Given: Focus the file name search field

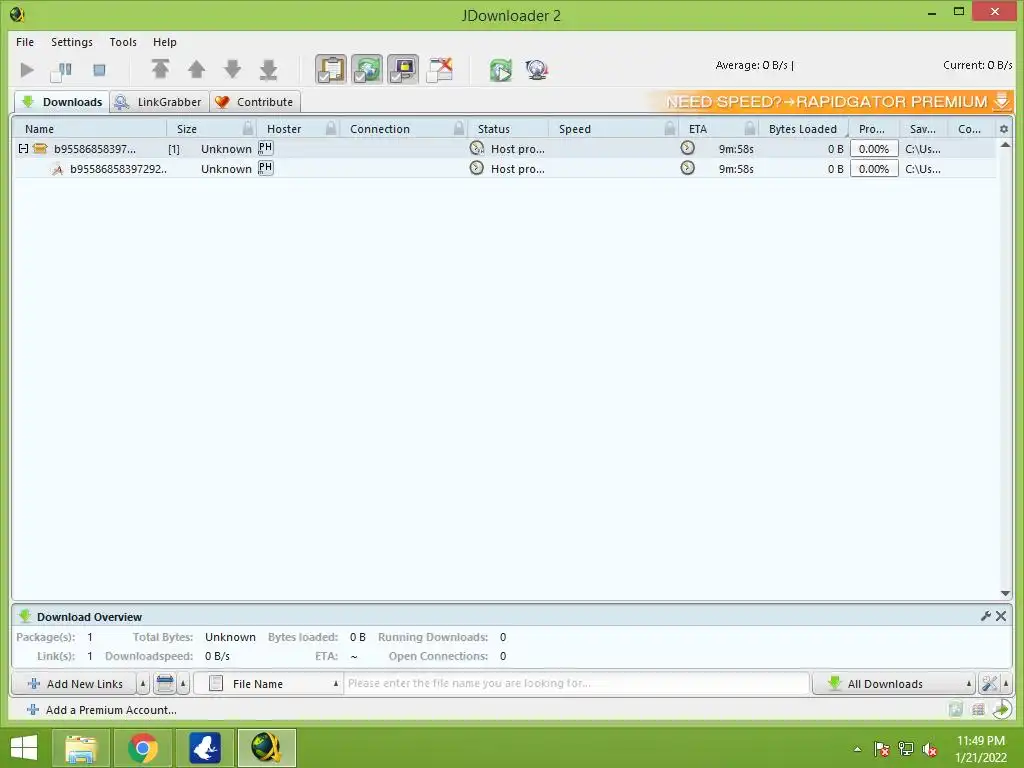Looking at the screenshot, I should pyautogui.click(x=576, y=684).
